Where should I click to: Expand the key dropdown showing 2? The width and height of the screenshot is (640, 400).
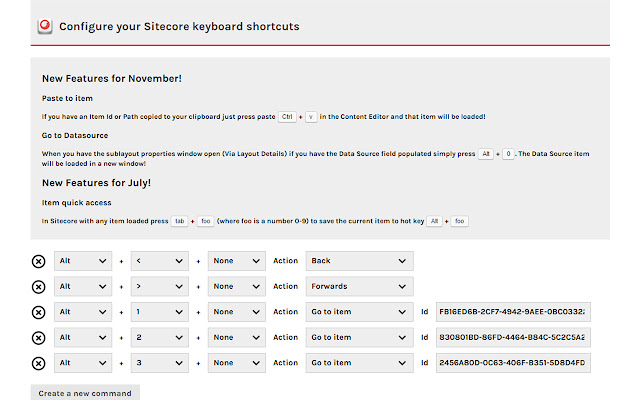point(160,338)
